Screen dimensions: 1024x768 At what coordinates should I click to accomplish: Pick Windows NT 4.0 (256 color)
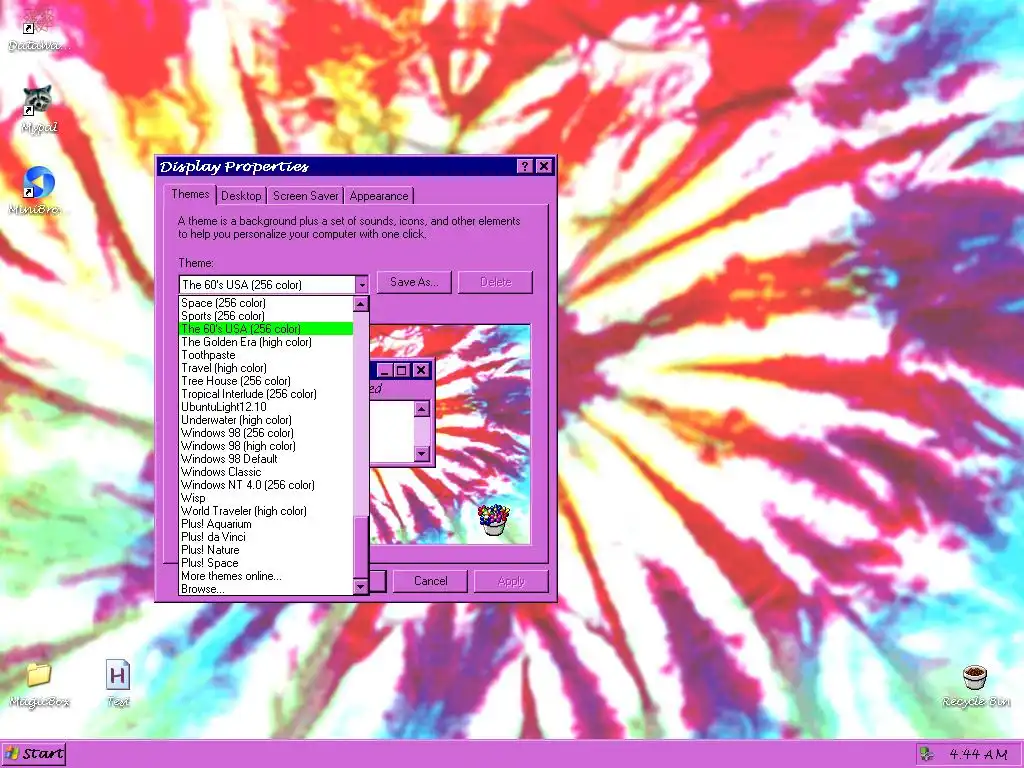[x=266, y=485]
